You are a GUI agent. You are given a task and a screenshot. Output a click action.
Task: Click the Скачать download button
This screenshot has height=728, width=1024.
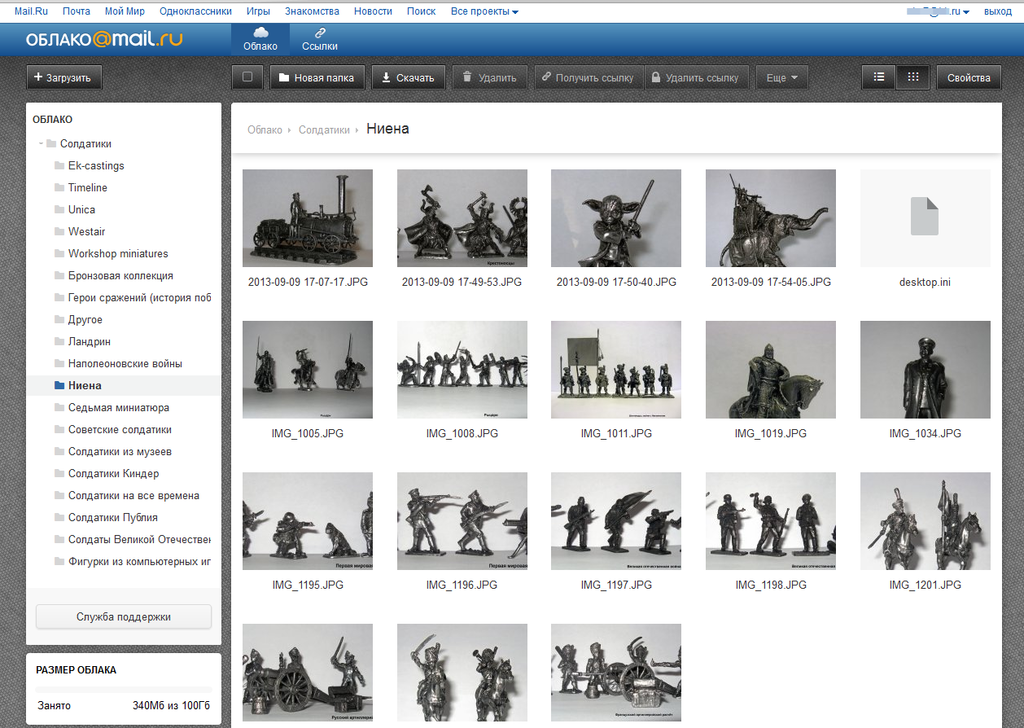coord(408,77)
